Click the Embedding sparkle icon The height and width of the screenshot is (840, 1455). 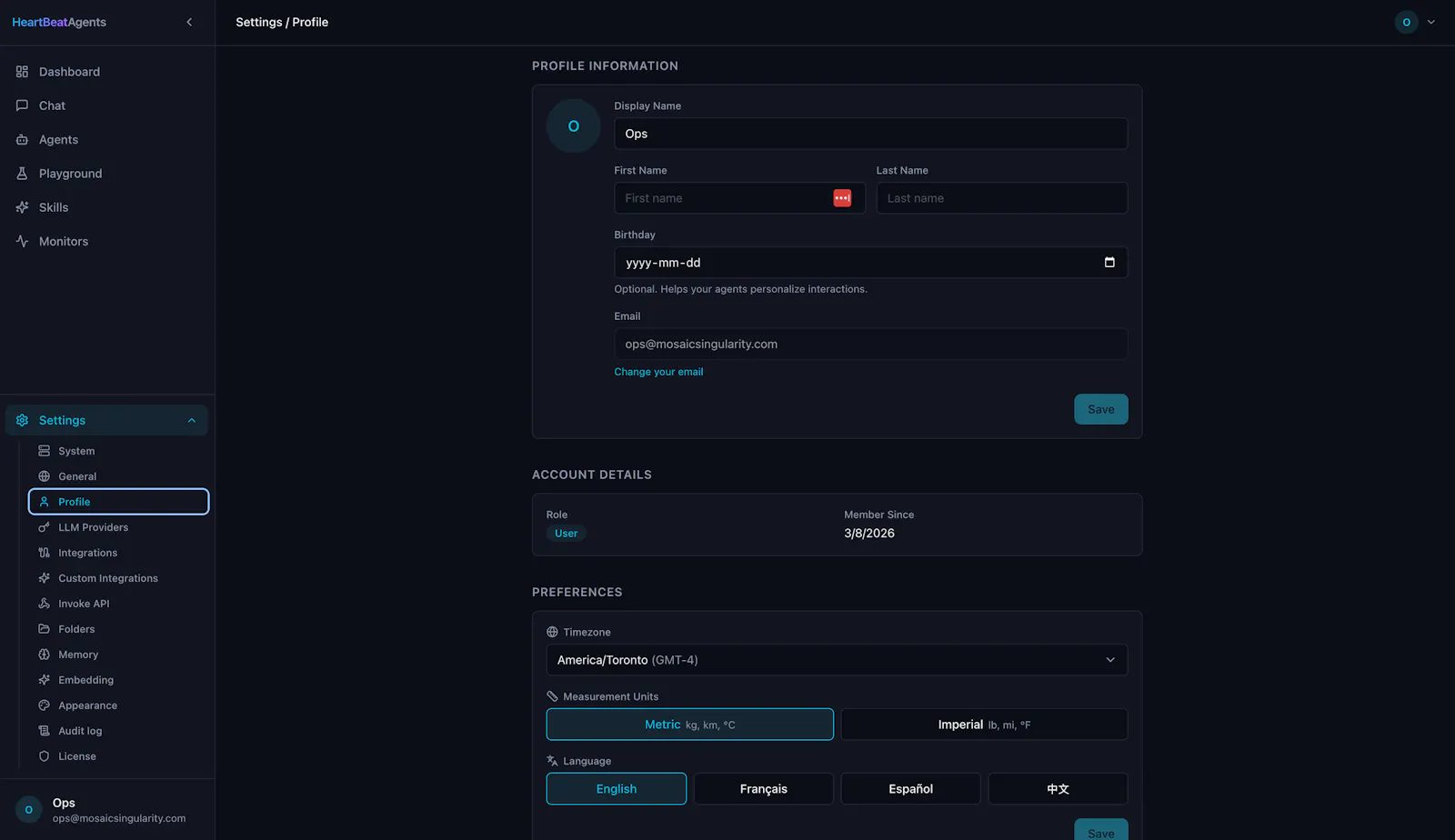coord(44,680)
